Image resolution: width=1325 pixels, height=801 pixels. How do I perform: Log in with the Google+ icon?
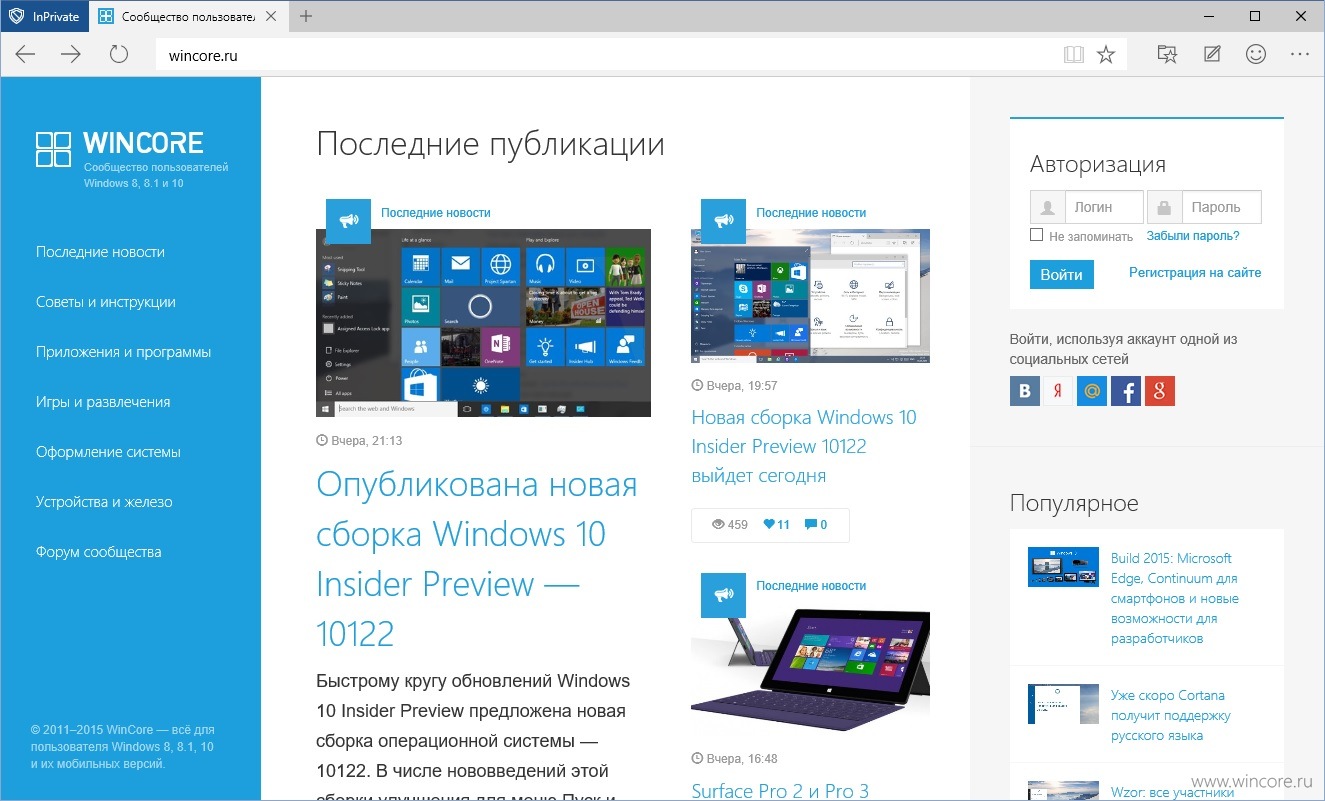(1160, 391)
